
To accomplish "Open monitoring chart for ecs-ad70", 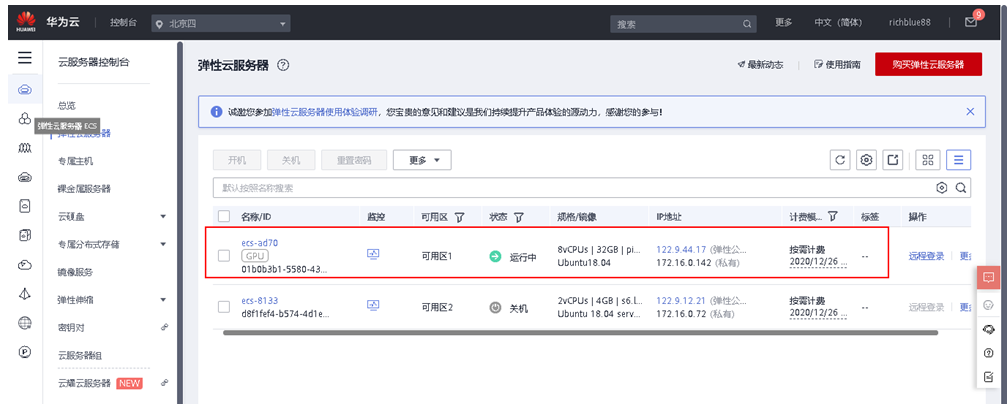I will (x=373, y=254).
